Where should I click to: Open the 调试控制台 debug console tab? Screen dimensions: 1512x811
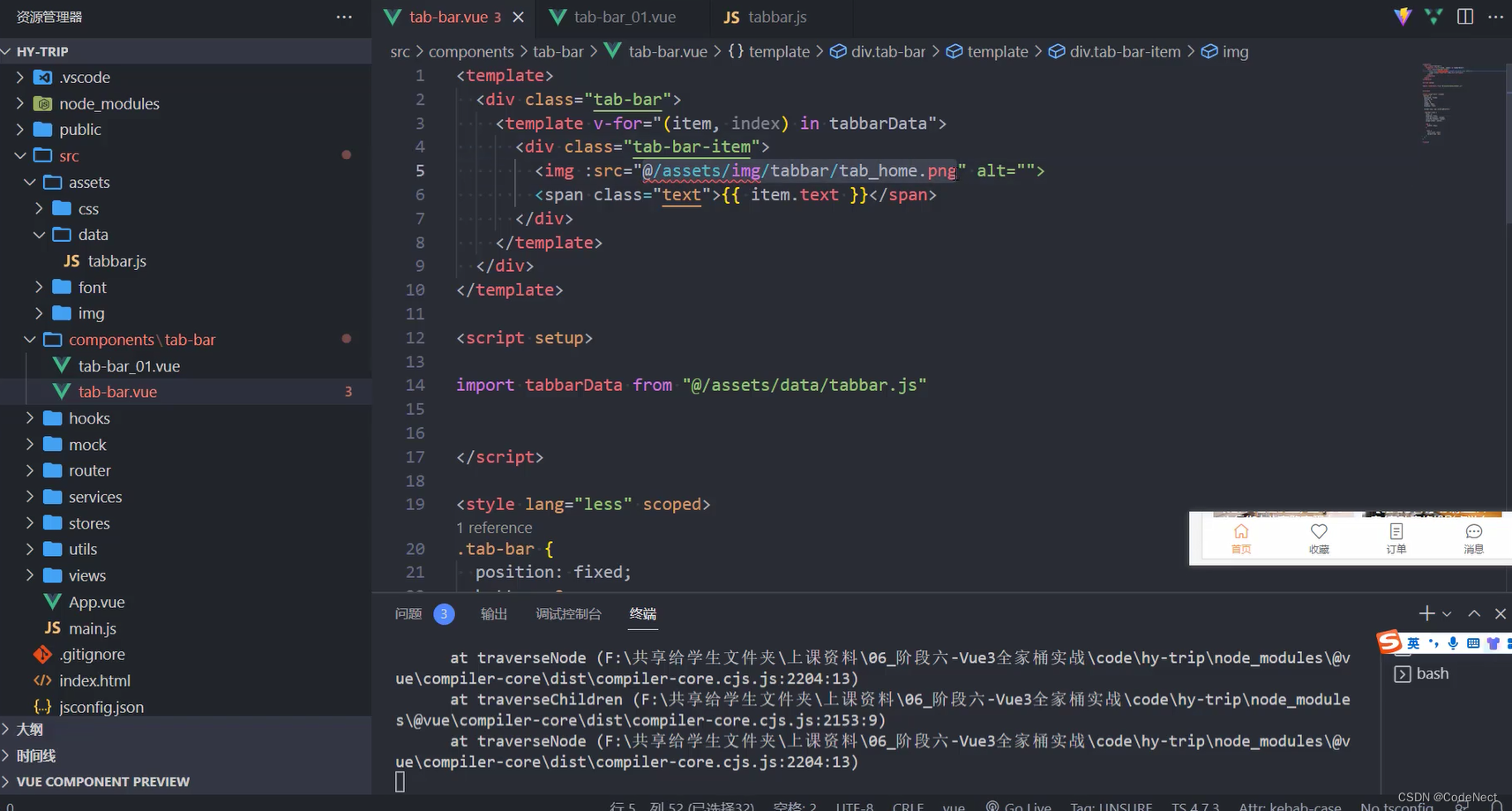(568, 613)
